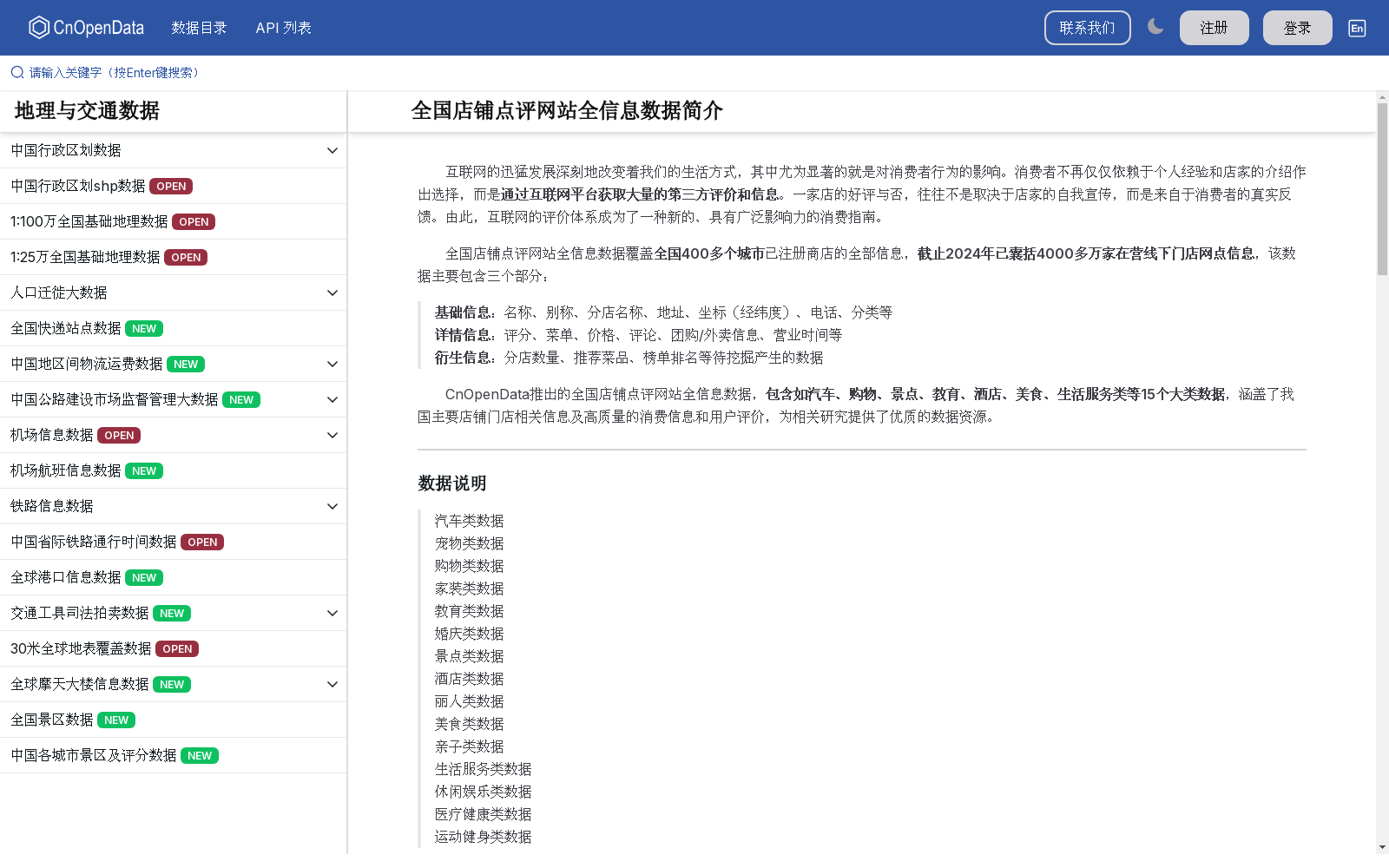Click the 教育类数据 list entry

(470, 611)
